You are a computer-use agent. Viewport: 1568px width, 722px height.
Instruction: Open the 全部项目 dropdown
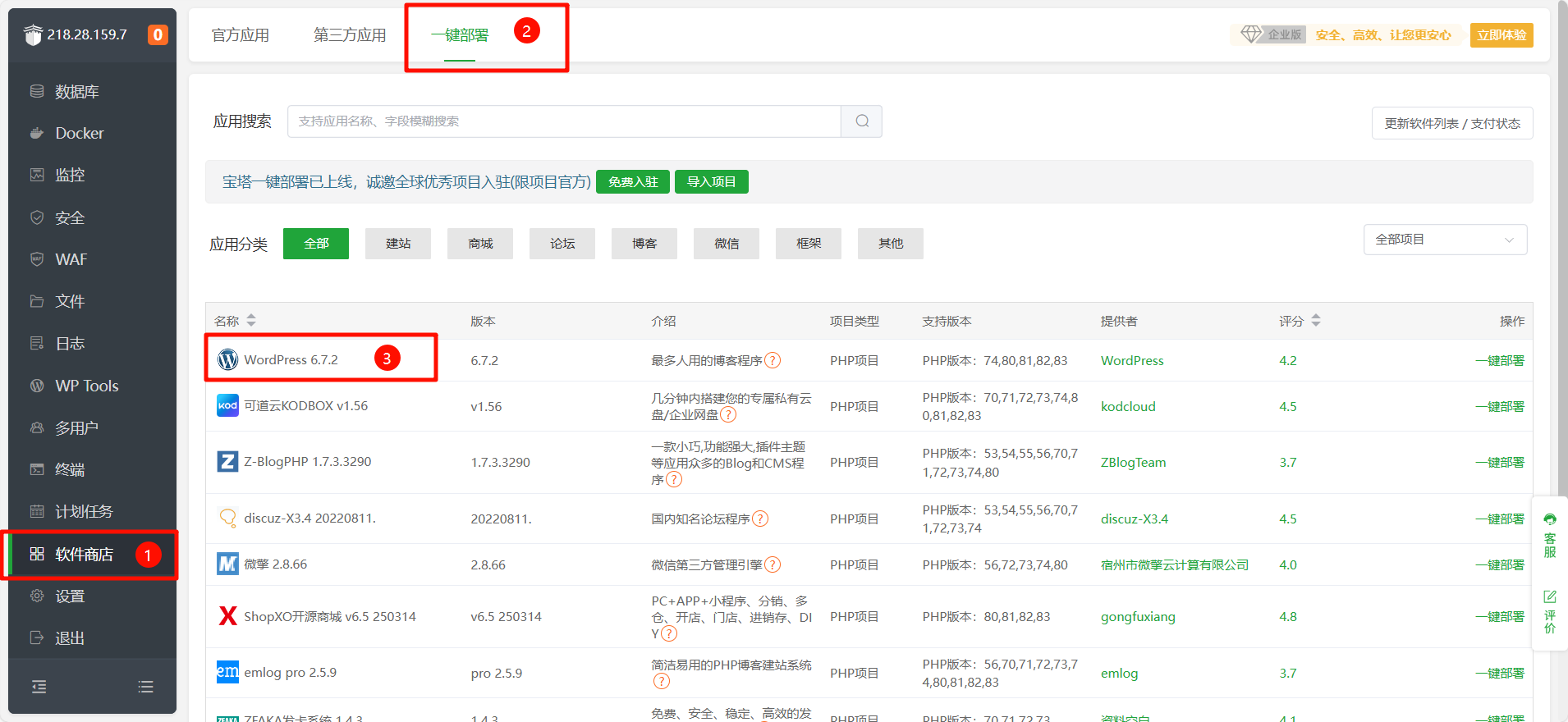point(1445,240)
